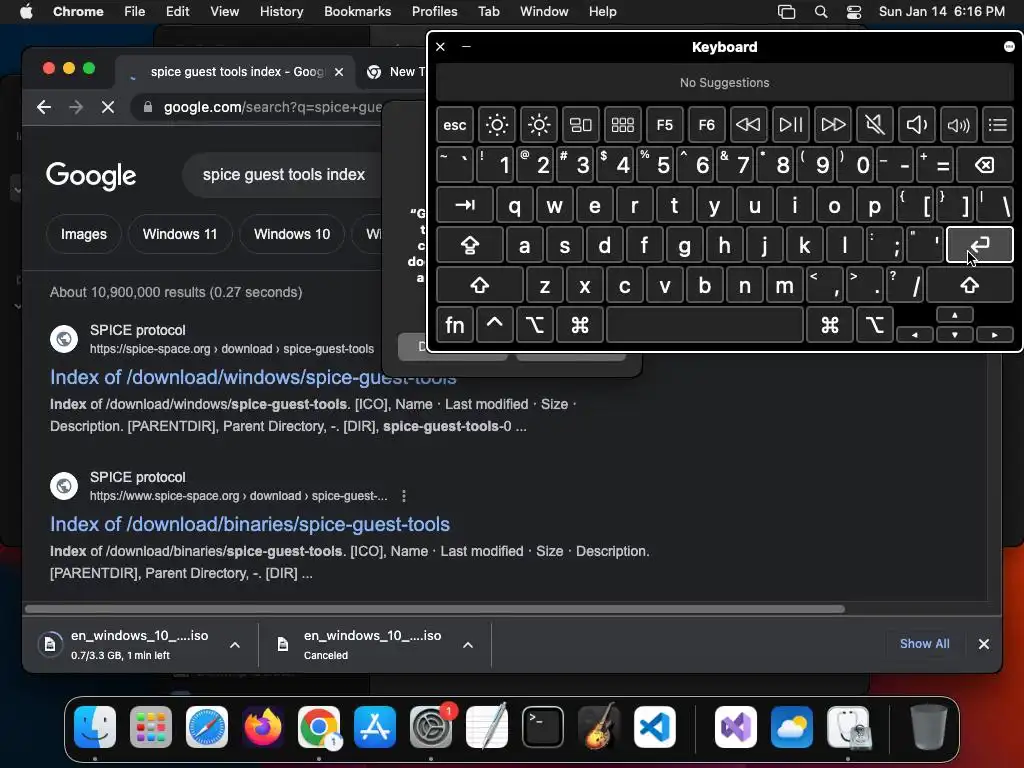Tap the mute key on keyboard viewer
This screenshot has height=768, width=1024.
(x=874, y=125)
